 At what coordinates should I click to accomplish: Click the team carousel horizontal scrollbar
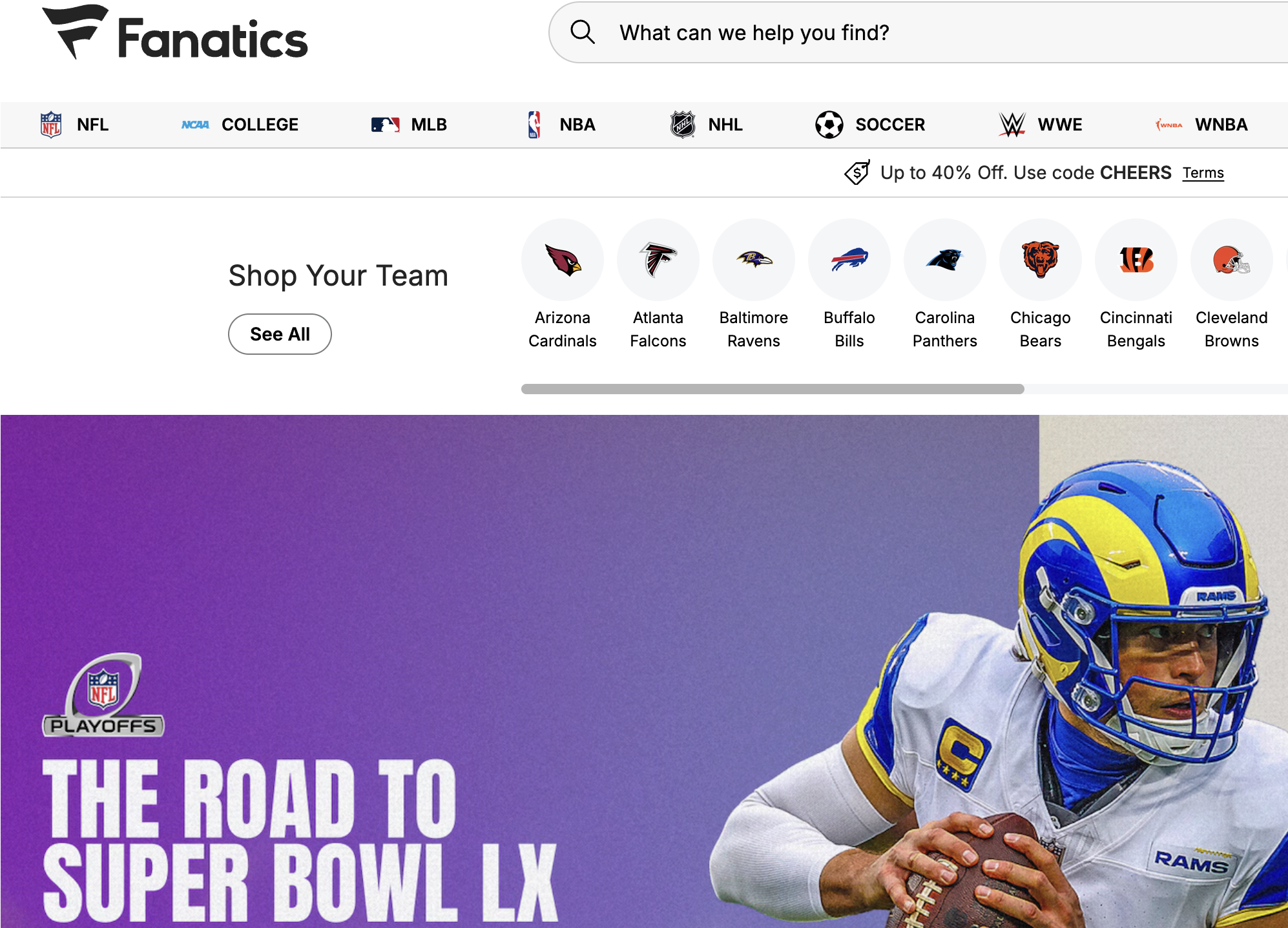point(773,389)
